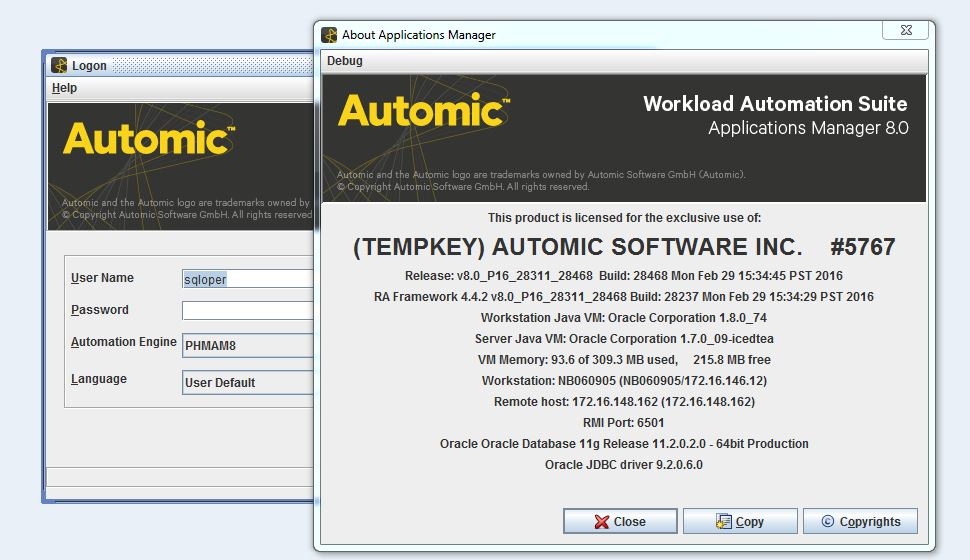Click the Release v8.0_P16 build line
The image size is (970, 560).
coord(624,275)
